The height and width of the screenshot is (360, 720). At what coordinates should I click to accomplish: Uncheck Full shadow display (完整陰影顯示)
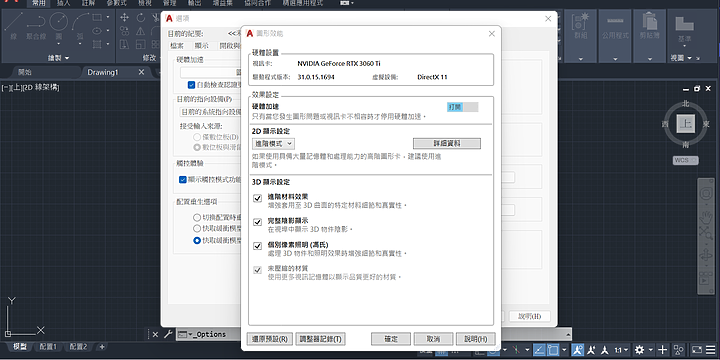[x=258, y=222]
